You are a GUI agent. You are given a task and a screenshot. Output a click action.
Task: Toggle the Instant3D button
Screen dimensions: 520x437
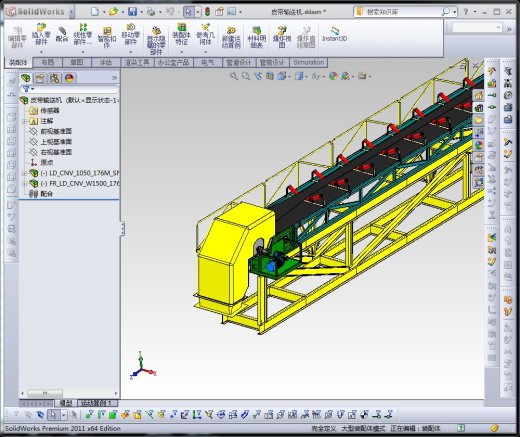pyautogui.click(x=334, y=35)
